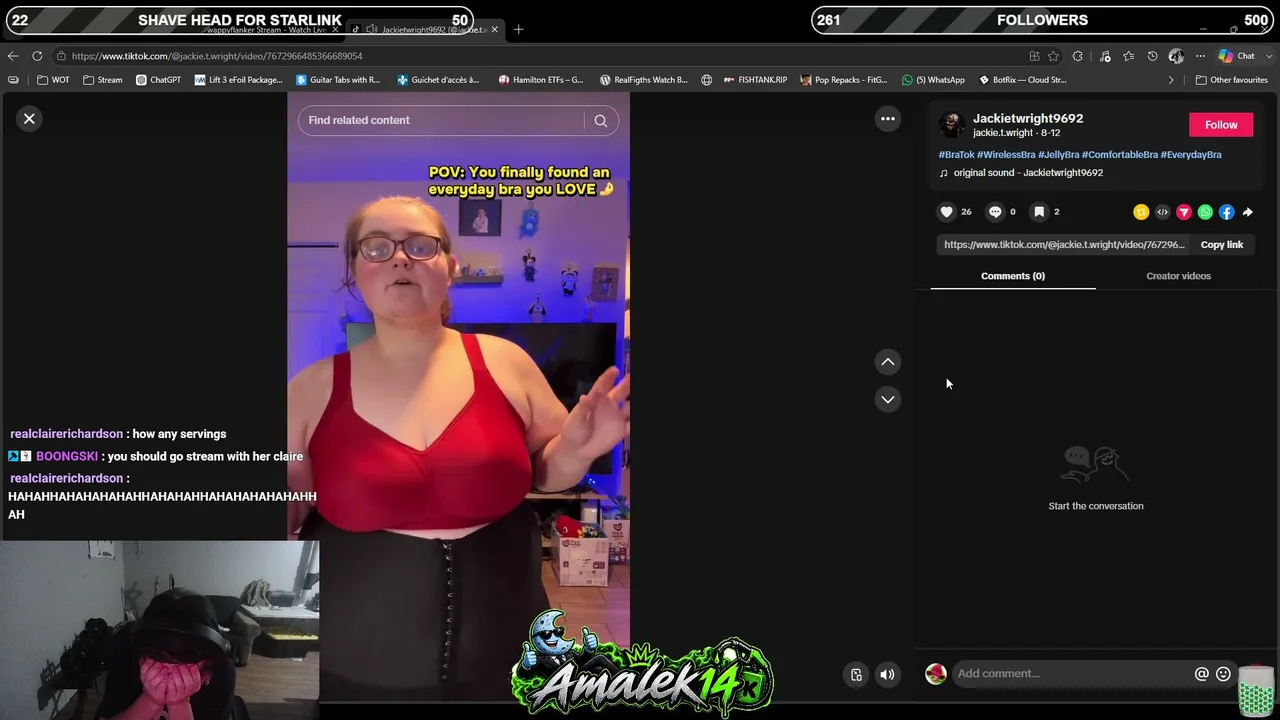This screenshot has width=1280, height=720.
Task: Click the search magnifier in Find related content
Action: click(x=601, y=121)
